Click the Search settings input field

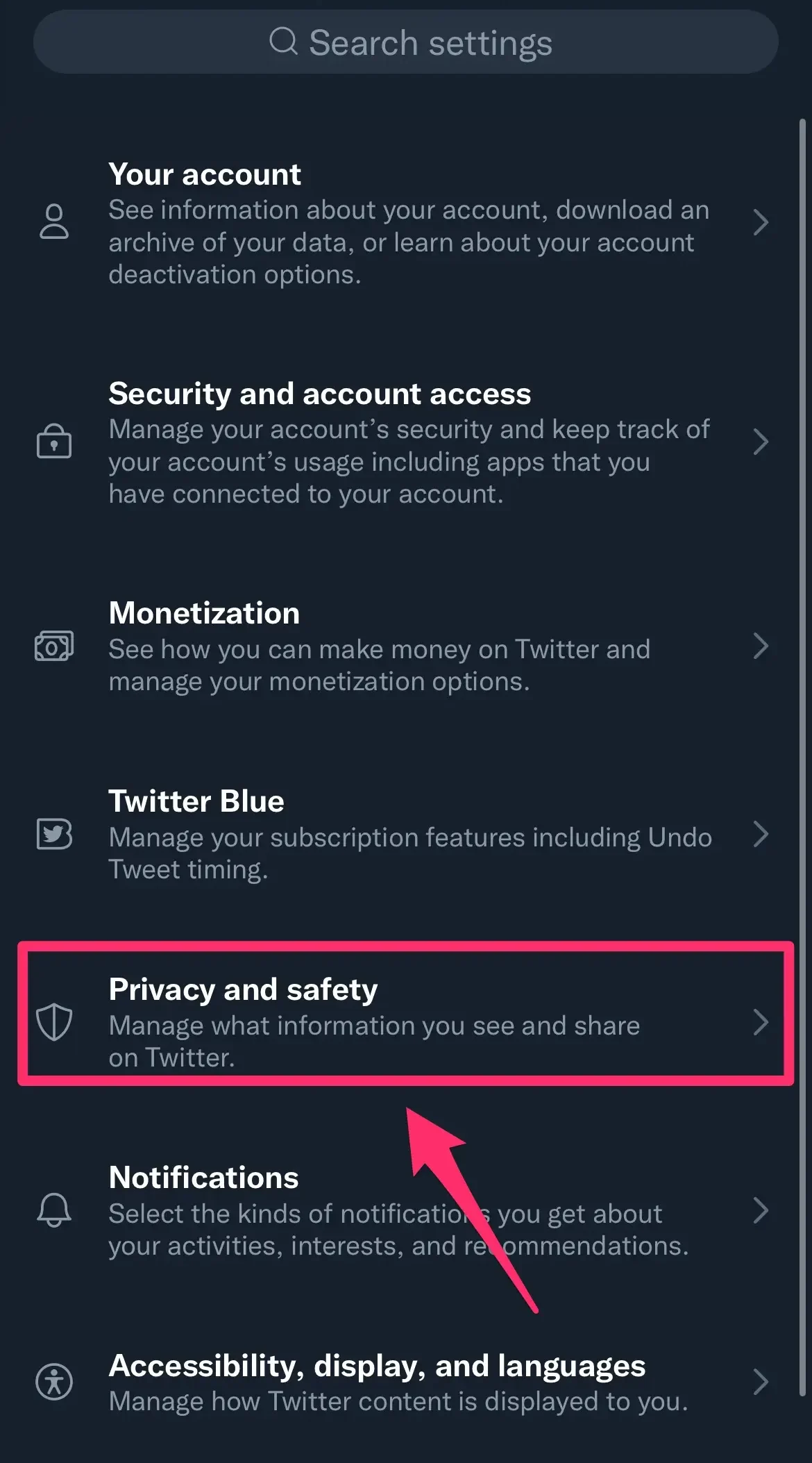pyautogui.click(x=406, y=42)
